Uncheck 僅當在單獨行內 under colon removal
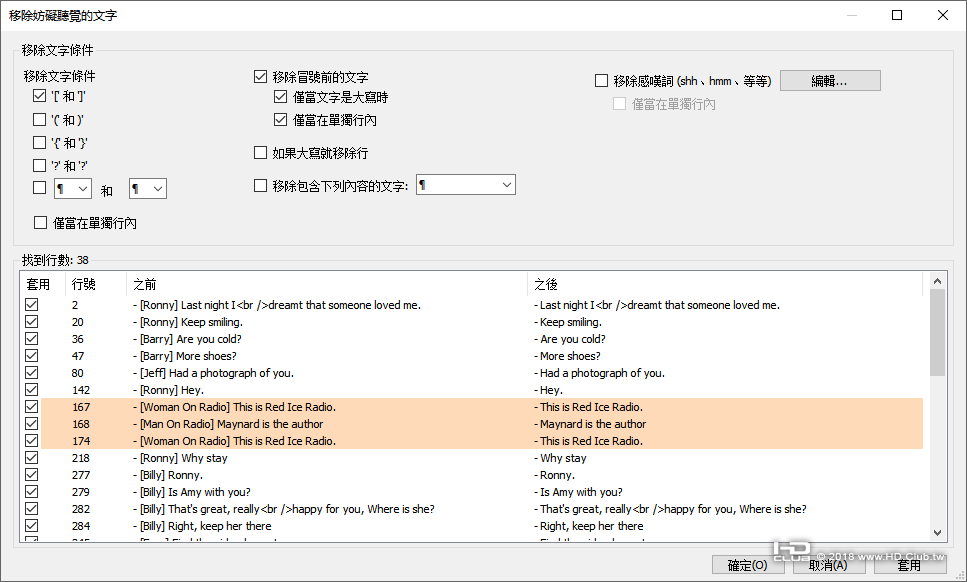The height and width of the screenshot is (582, 967). pos(281,119)
